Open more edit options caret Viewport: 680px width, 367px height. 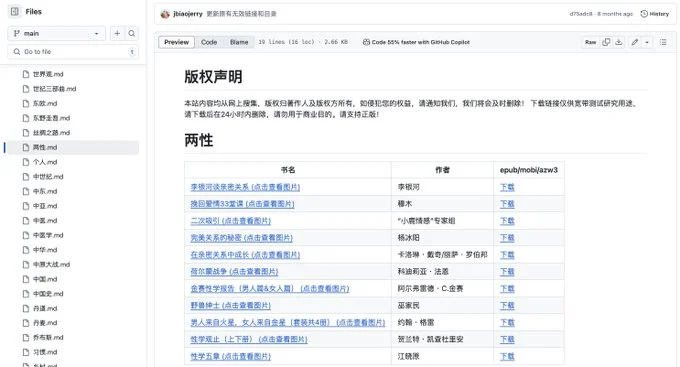[647, 42]
